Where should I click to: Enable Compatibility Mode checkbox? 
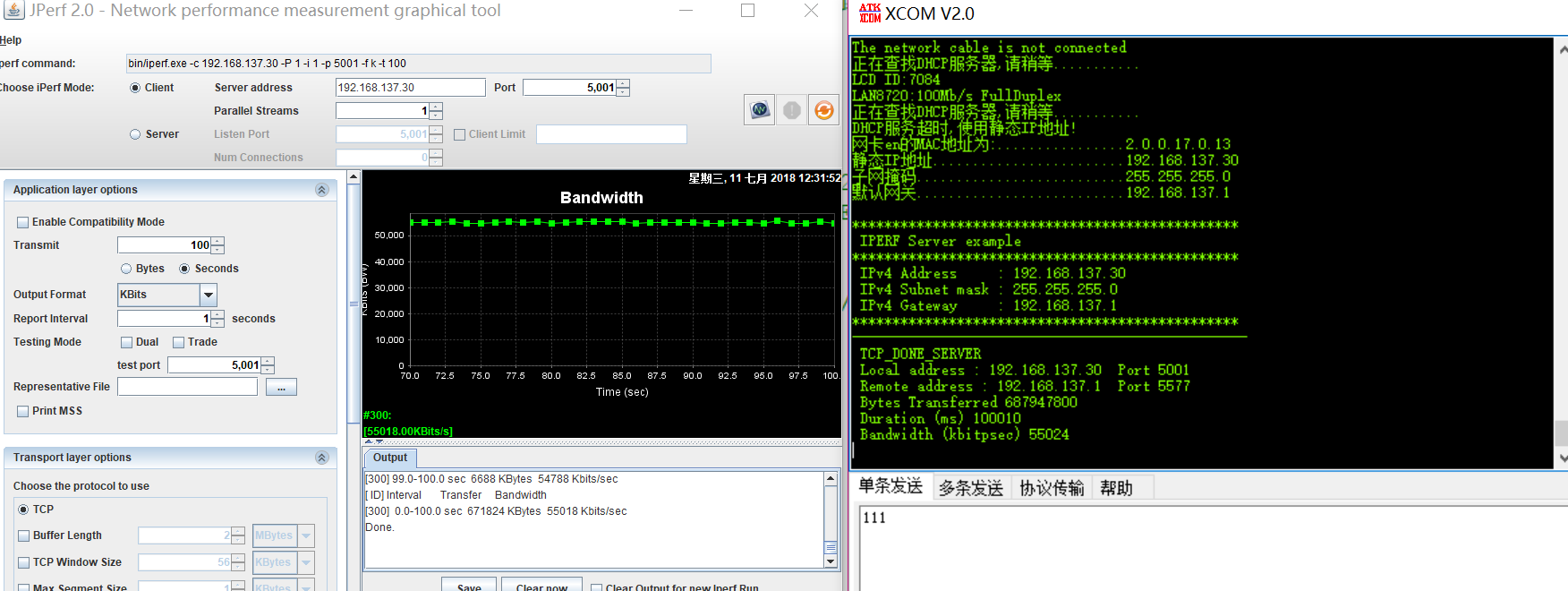point(23,222)
